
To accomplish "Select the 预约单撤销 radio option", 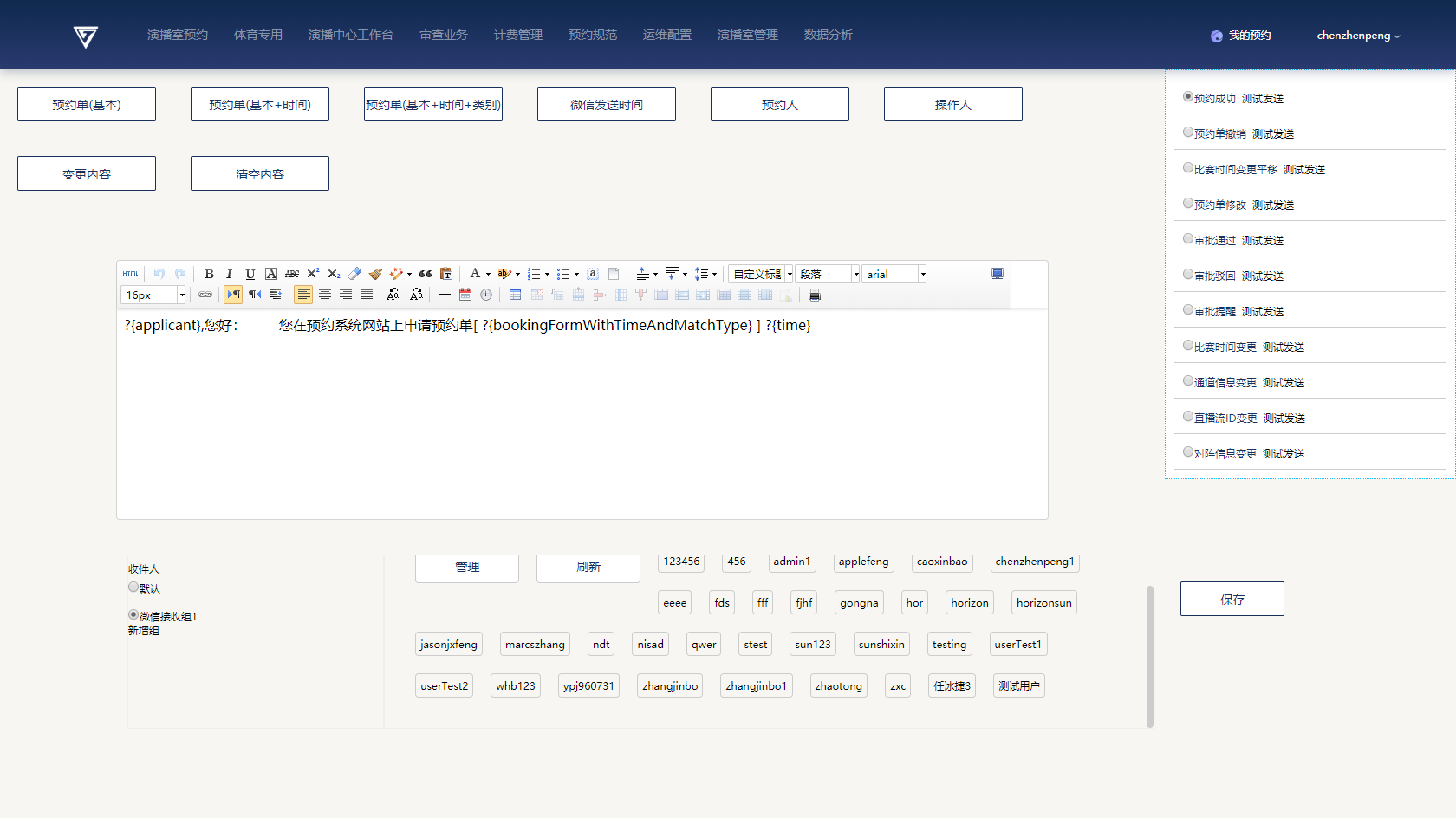I will click(x=1188, y=133).
